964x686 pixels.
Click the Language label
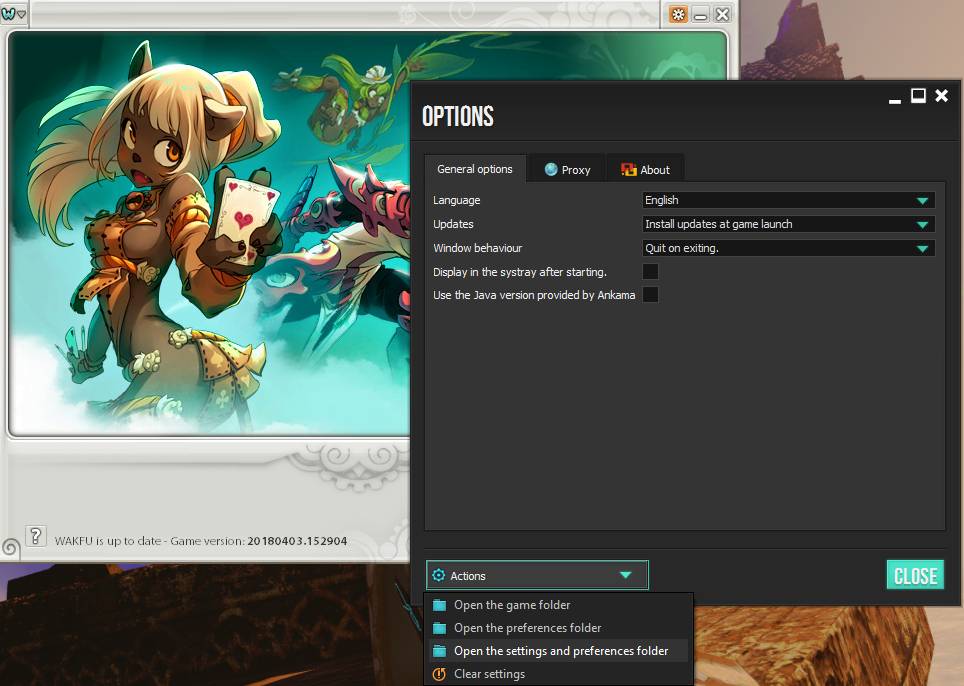(x=457, y=200)
